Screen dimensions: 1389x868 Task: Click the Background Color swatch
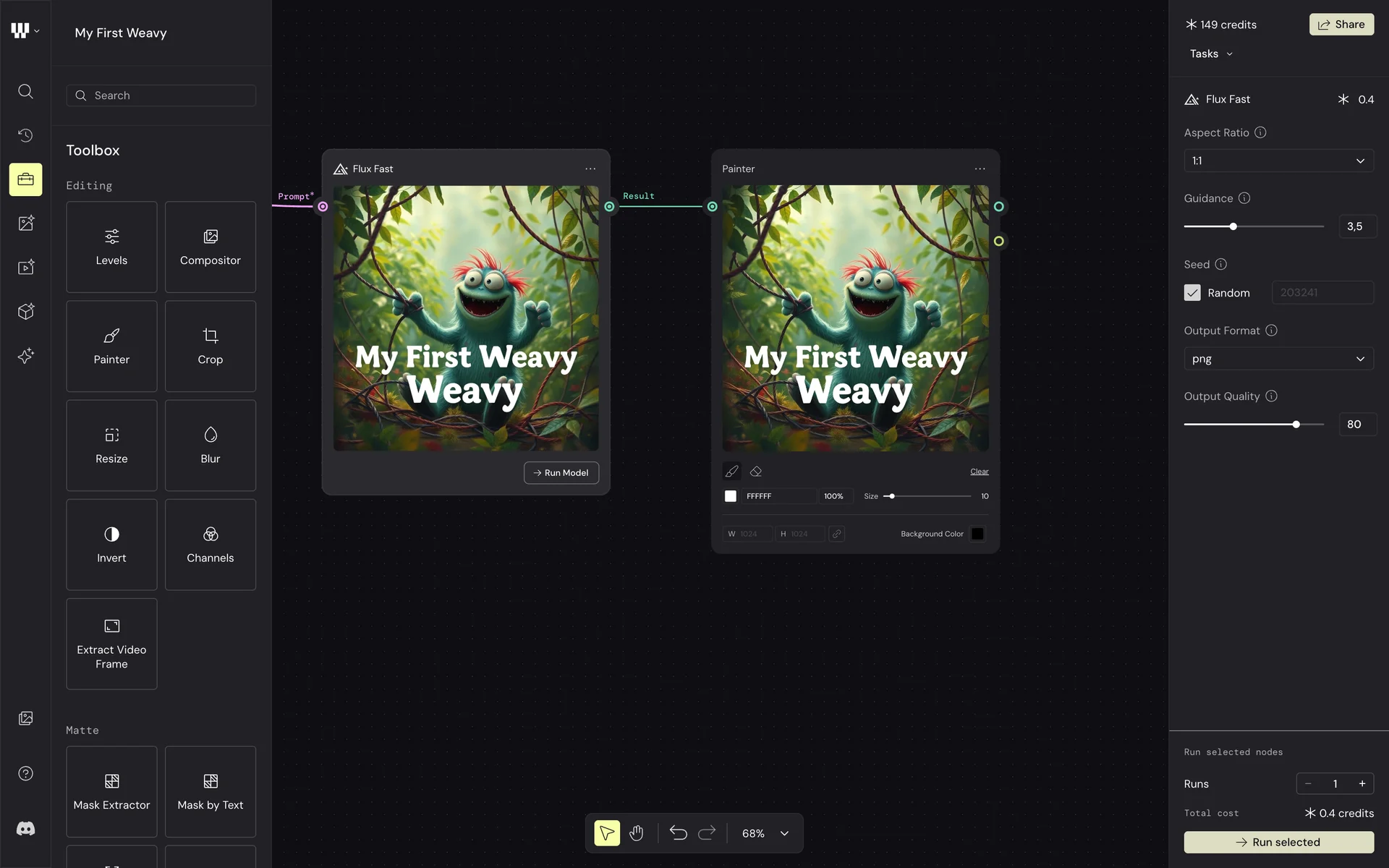(977, 534)
